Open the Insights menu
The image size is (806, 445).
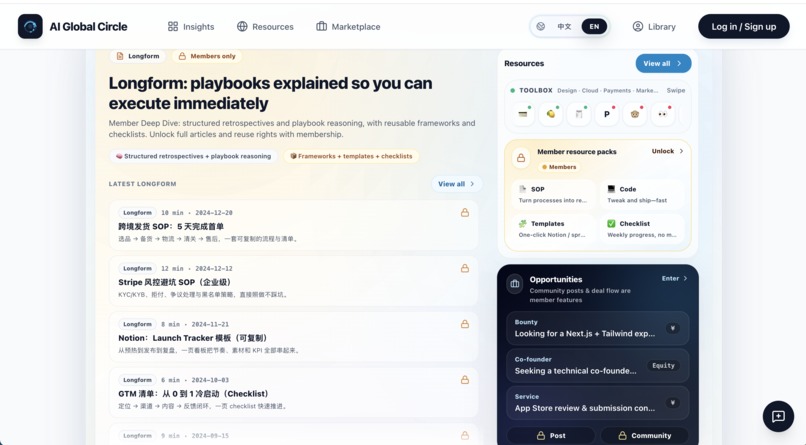191,27
